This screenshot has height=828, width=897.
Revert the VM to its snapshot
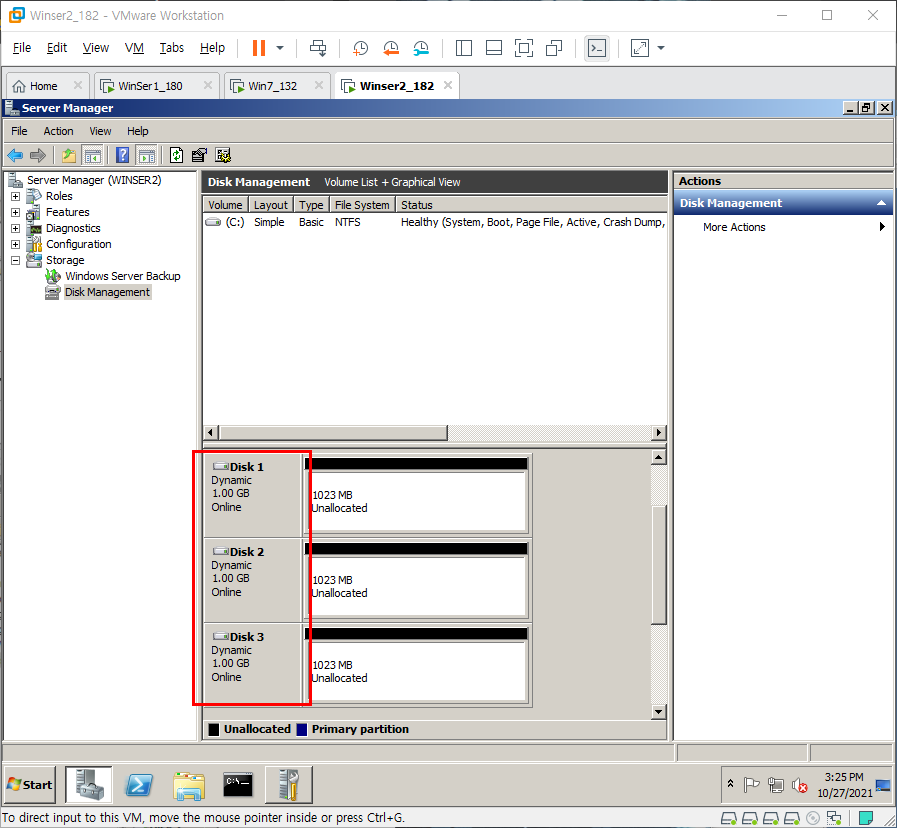point(391,48)
